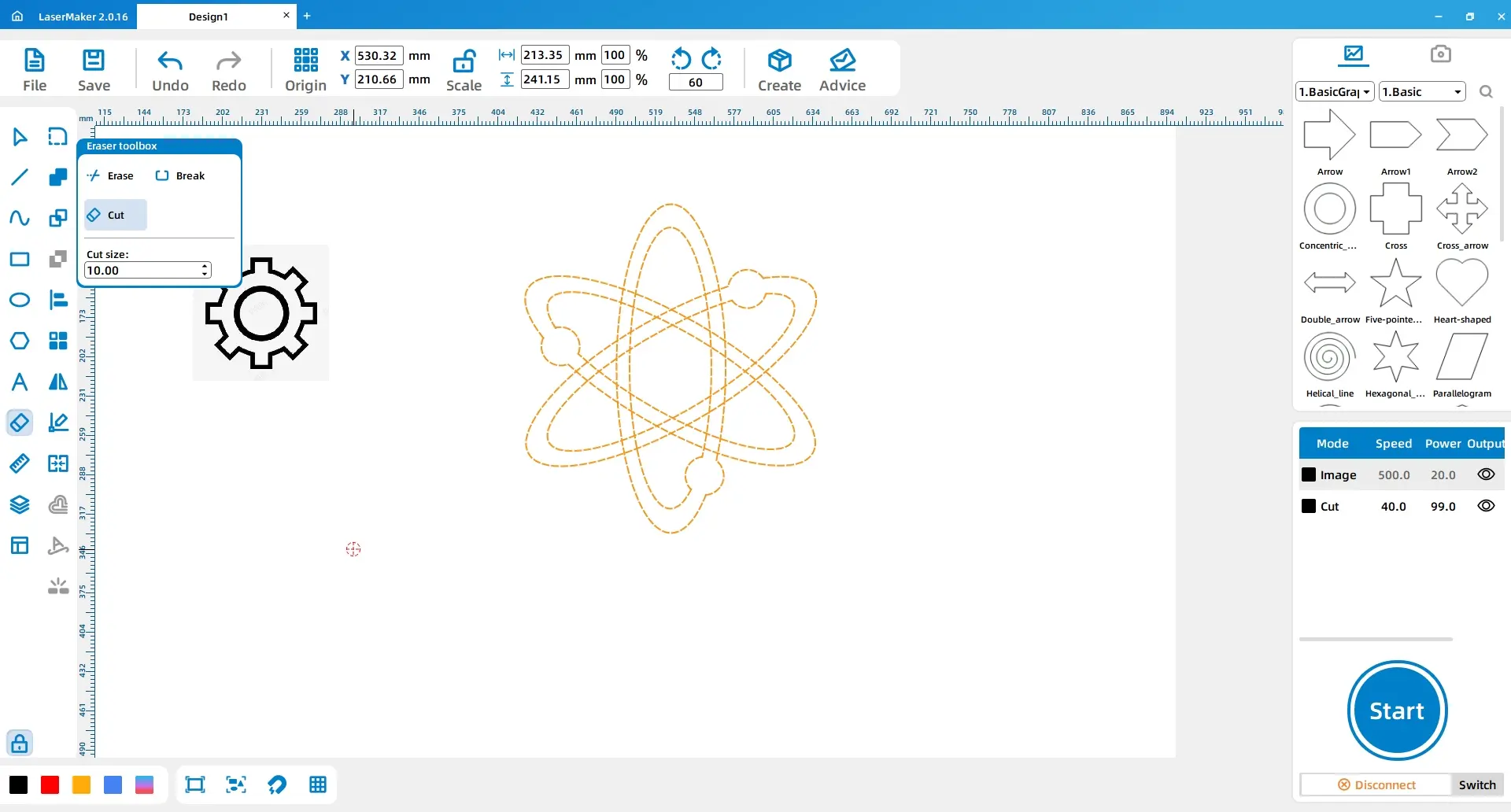
Task: Choose Cut in Eraser toolbox
Action: click(x=116, y=215)
